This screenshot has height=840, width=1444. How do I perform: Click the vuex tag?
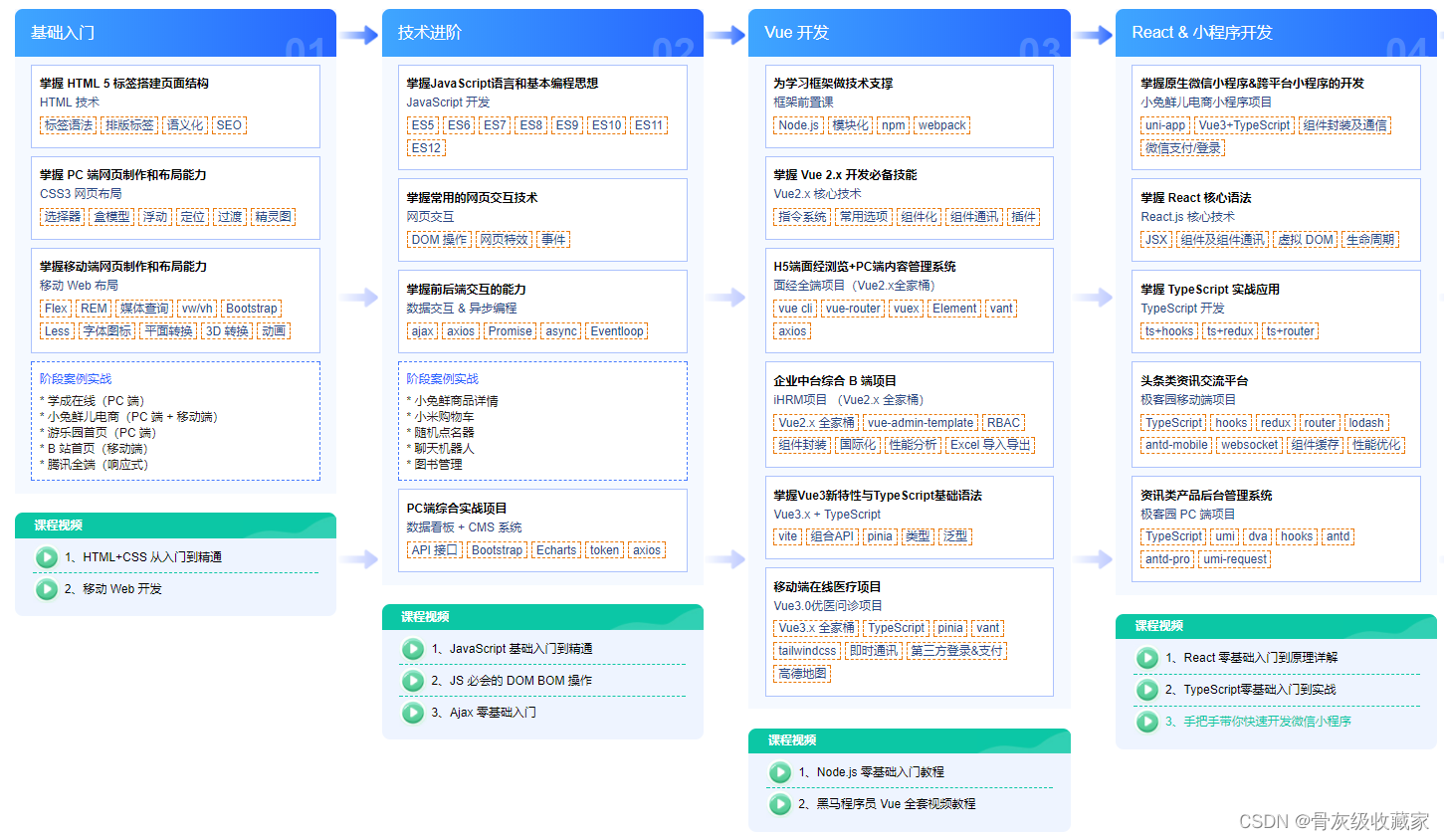[907, 309]
